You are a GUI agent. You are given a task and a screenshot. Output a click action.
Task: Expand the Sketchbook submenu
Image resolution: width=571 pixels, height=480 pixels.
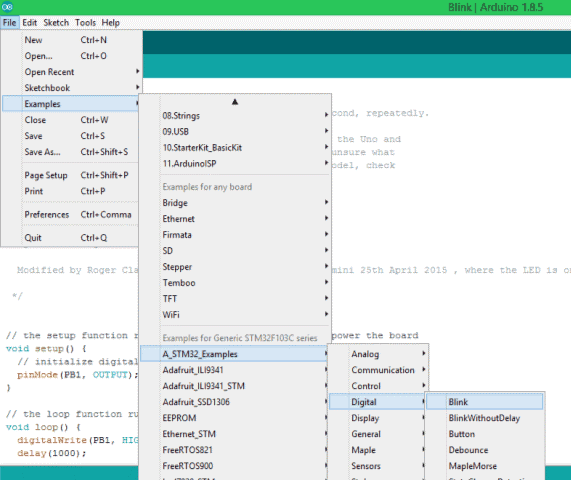pyautogui.click(x=71, y=88)
